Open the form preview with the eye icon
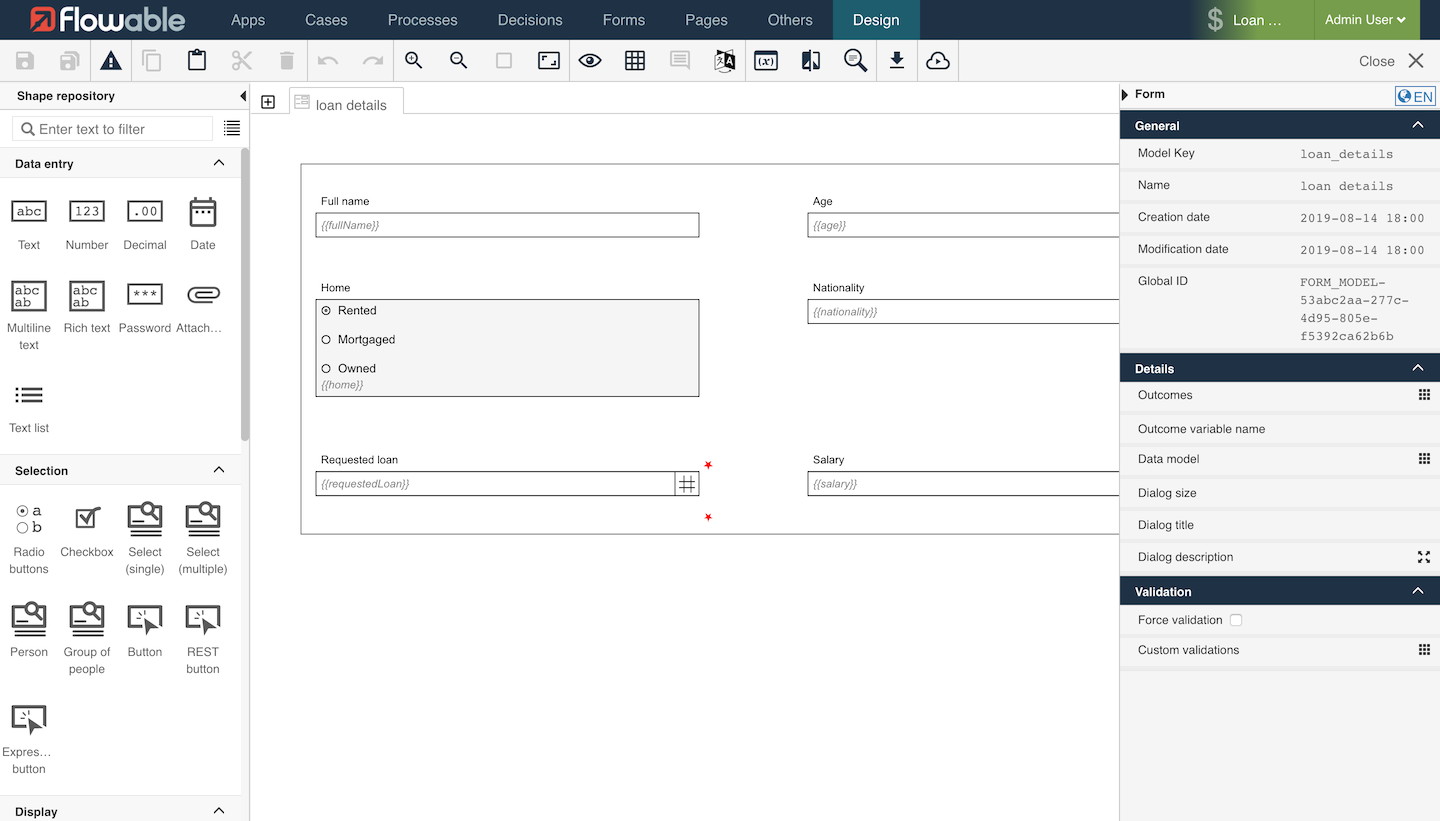The image size is (1440, 821). point(590,60)
